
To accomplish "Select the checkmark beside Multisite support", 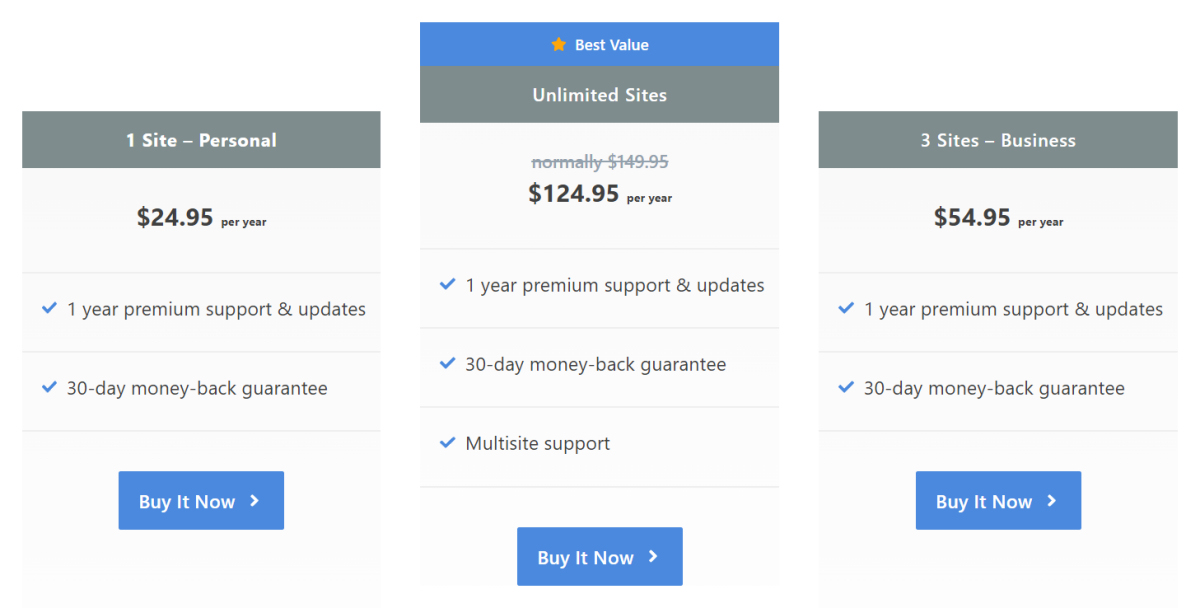I will [x=447, y=442].
